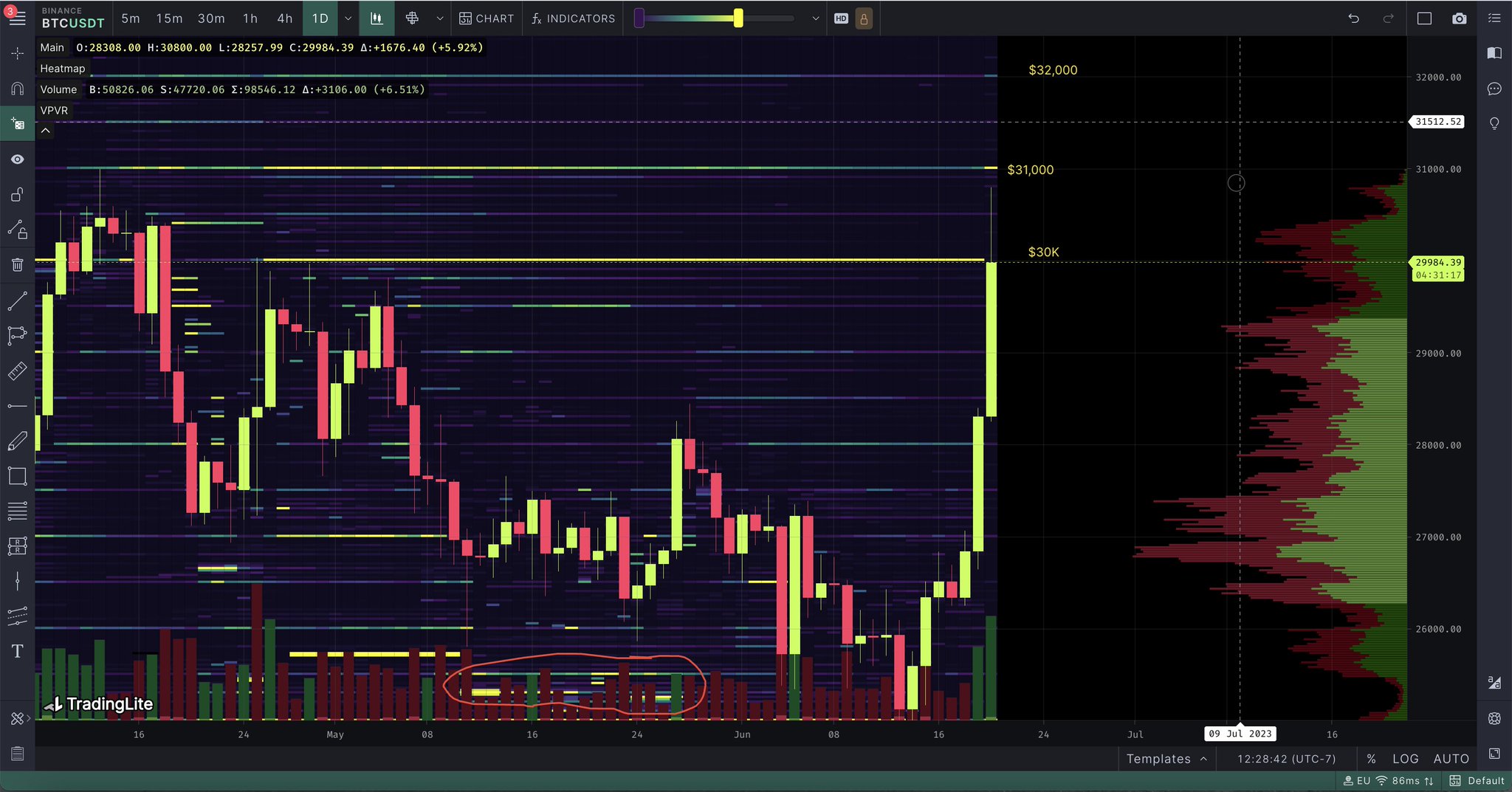
Task: Open the BTCUSDT symbol selector
Action: (x=72, y=18)
